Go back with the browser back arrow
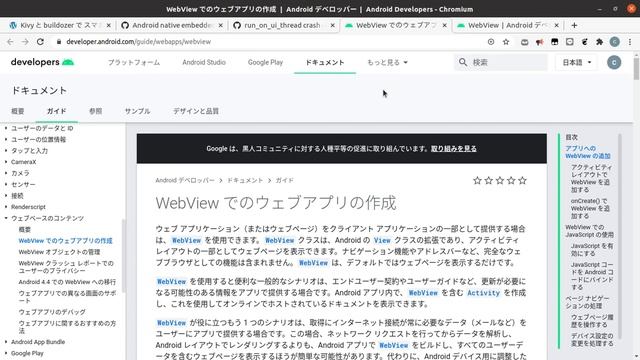 click(x=10, y=42)
